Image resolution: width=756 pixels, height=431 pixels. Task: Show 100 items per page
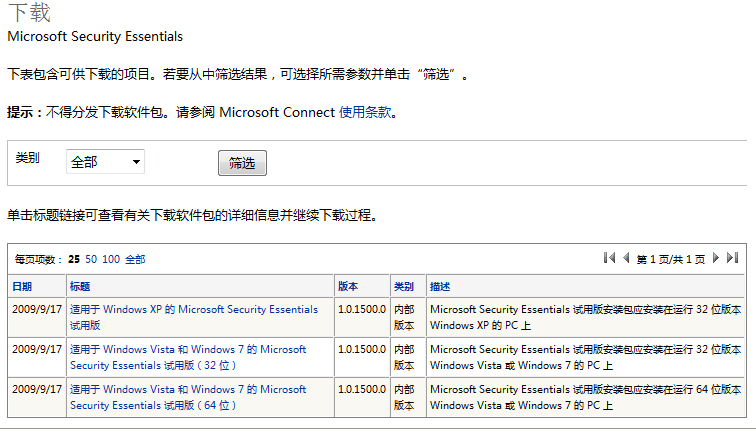click(111, 259)
